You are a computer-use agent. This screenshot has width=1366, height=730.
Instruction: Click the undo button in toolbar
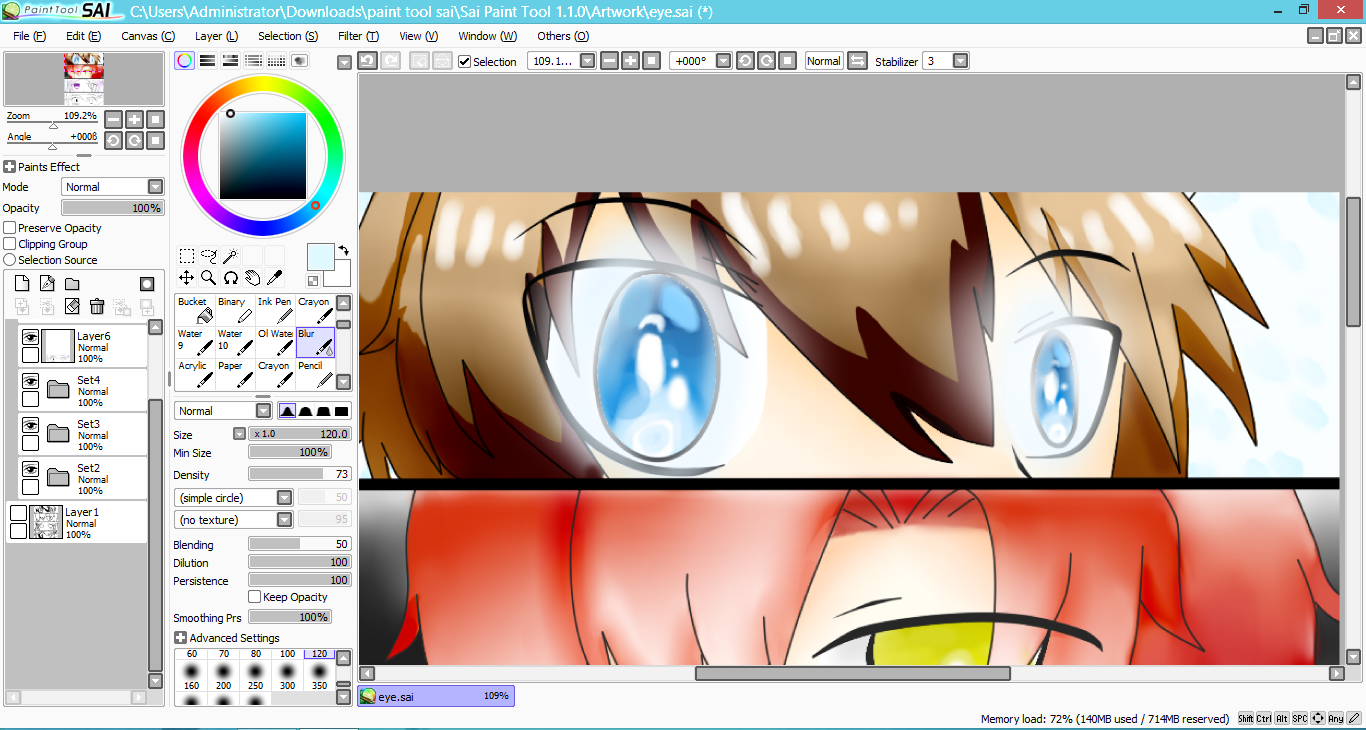[x=367, y=61]
